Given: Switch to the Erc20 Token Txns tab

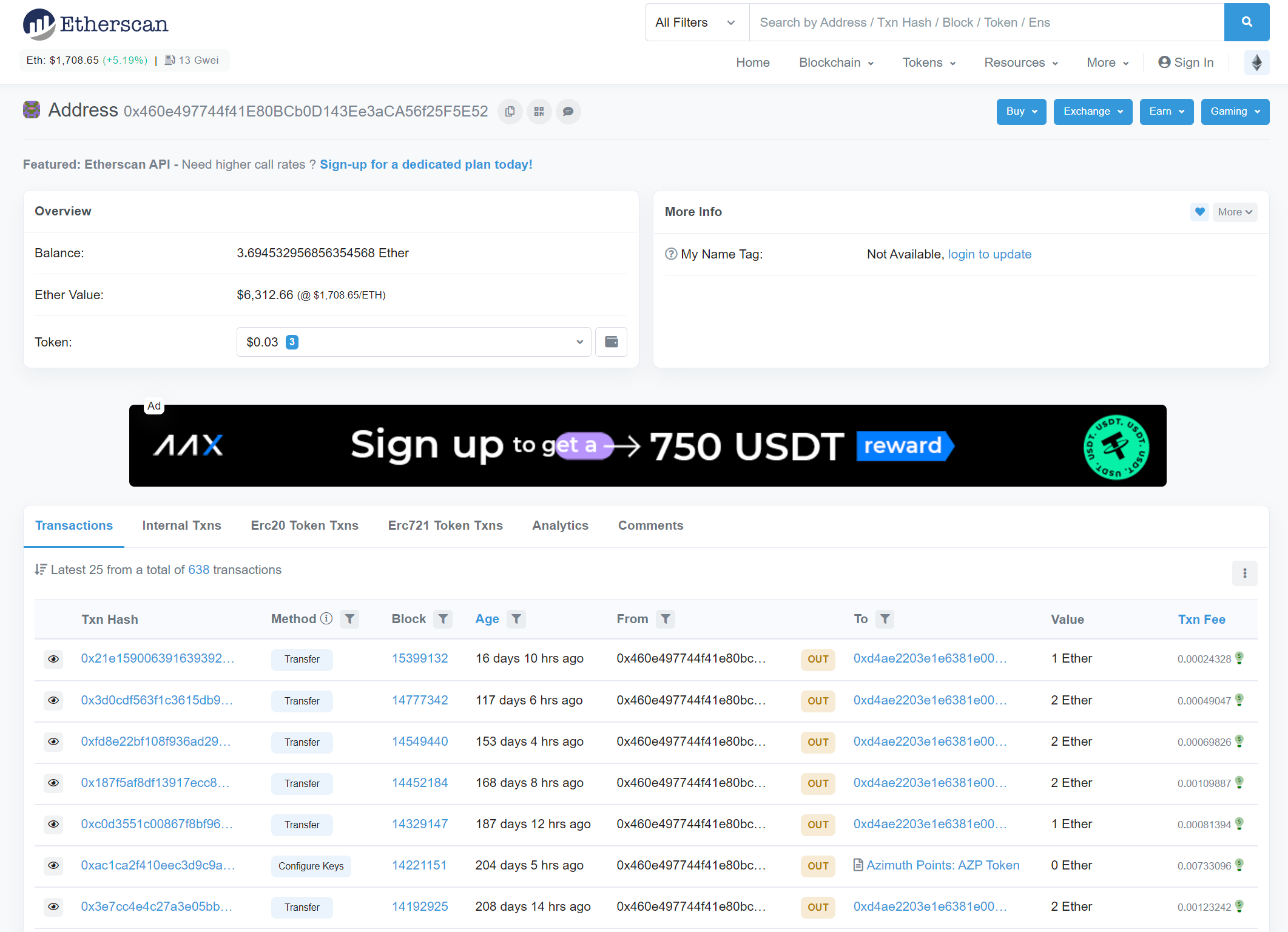Looking at the screenshot, I should [304, 525].
